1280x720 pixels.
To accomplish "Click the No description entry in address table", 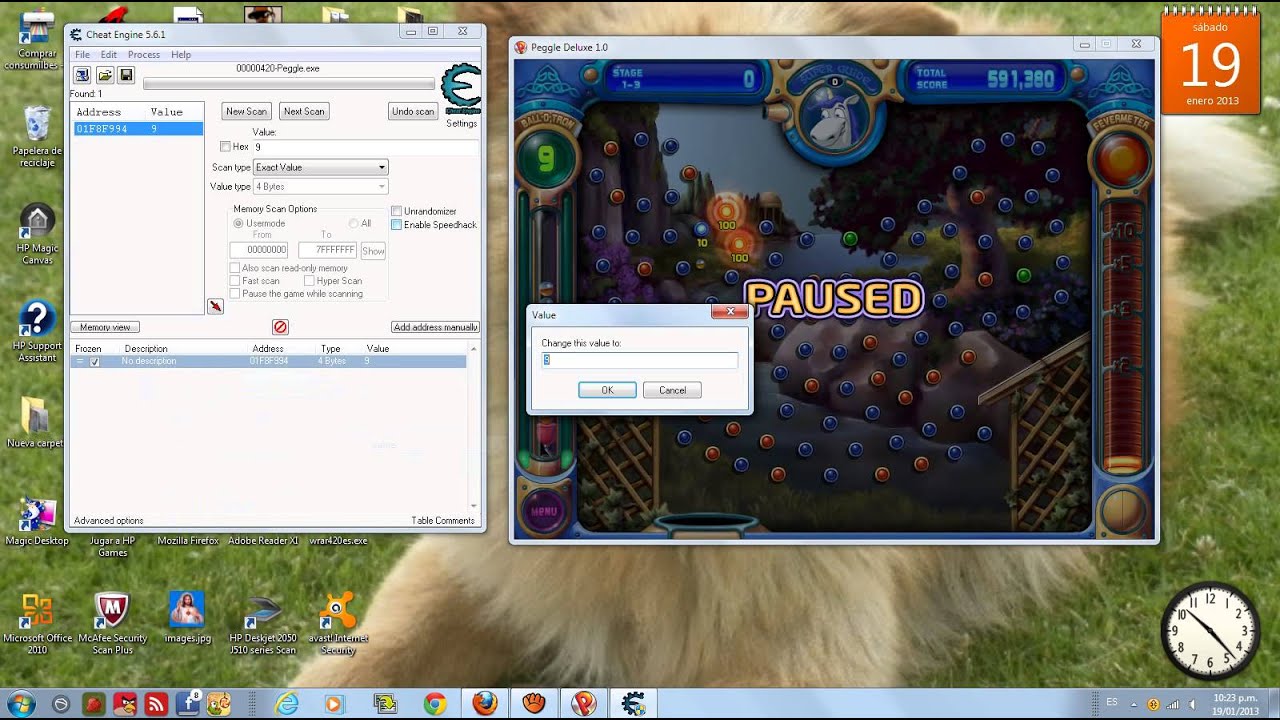I will [148, 361].
